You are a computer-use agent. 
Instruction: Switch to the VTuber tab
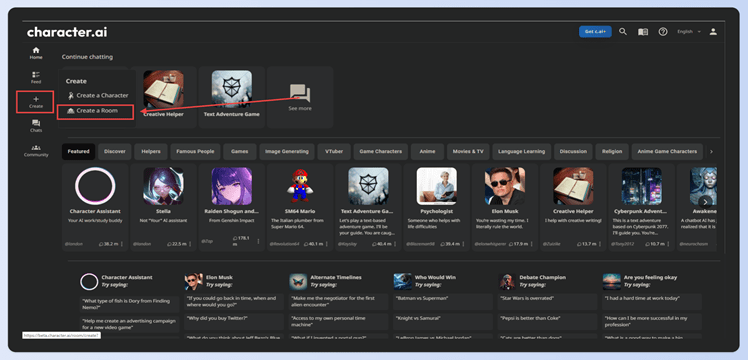click(334, 152)
